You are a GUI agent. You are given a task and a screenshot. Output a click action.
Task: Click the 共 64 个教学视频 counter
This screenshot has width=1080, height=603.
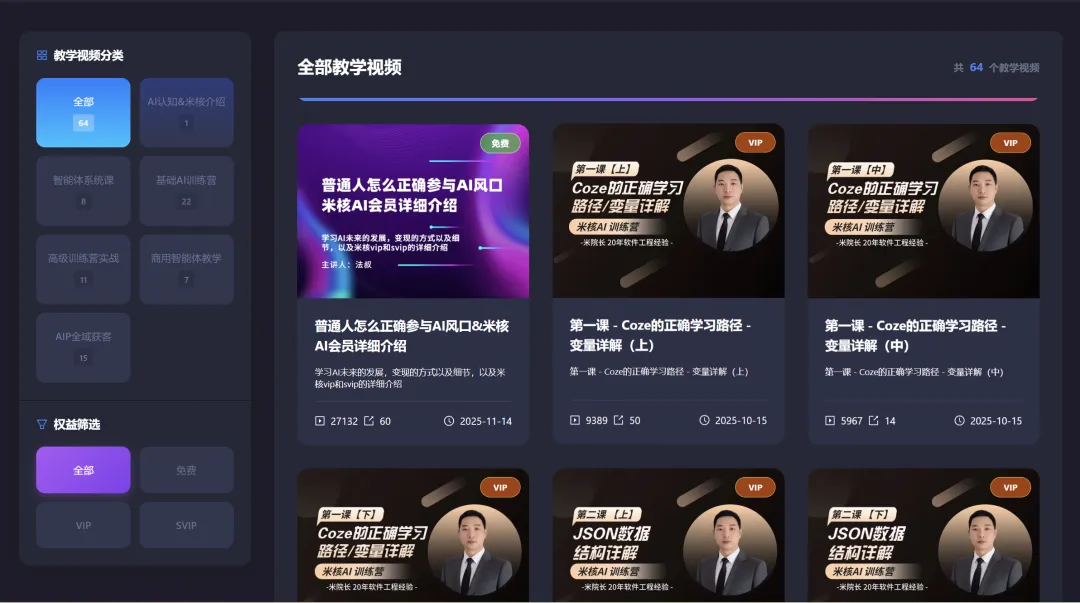(996, 68)
